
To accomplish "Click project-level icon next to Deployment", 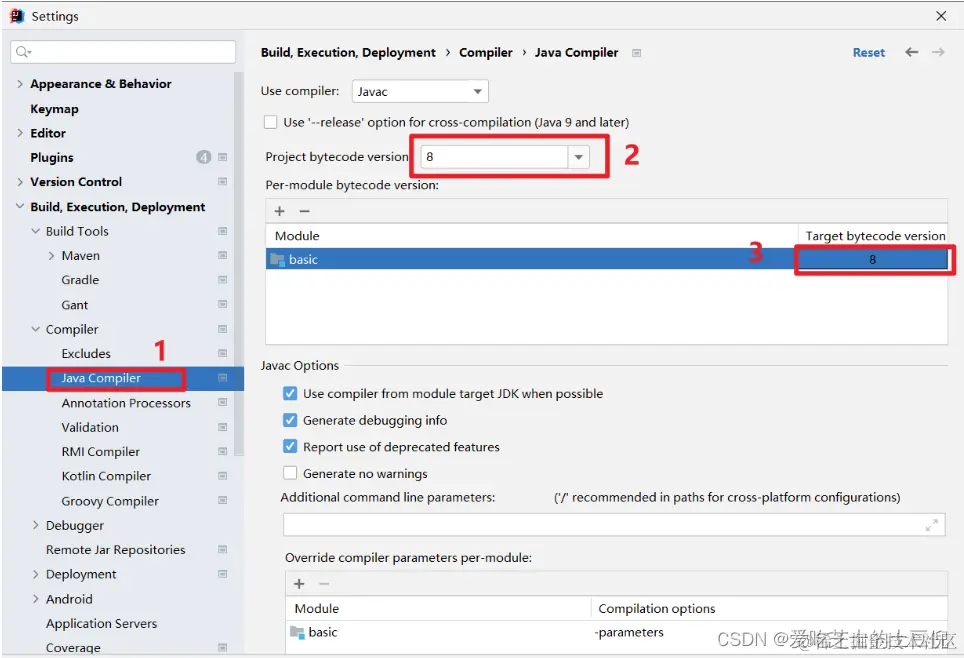I will (x=223, y=574).
